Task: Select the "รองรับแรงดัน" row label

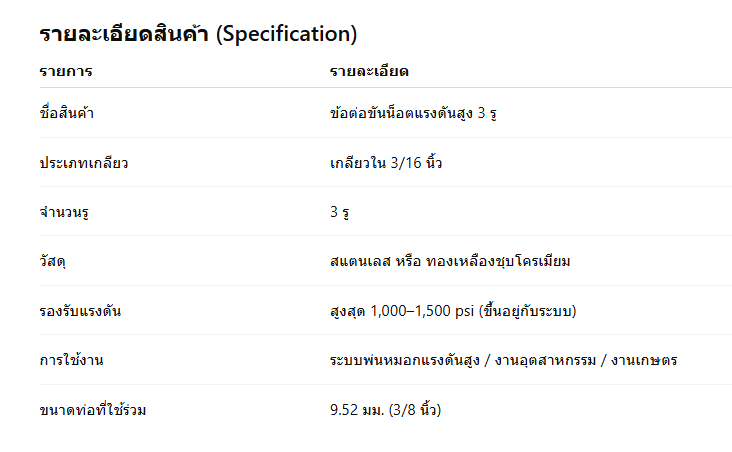Action: pos(80,311)
